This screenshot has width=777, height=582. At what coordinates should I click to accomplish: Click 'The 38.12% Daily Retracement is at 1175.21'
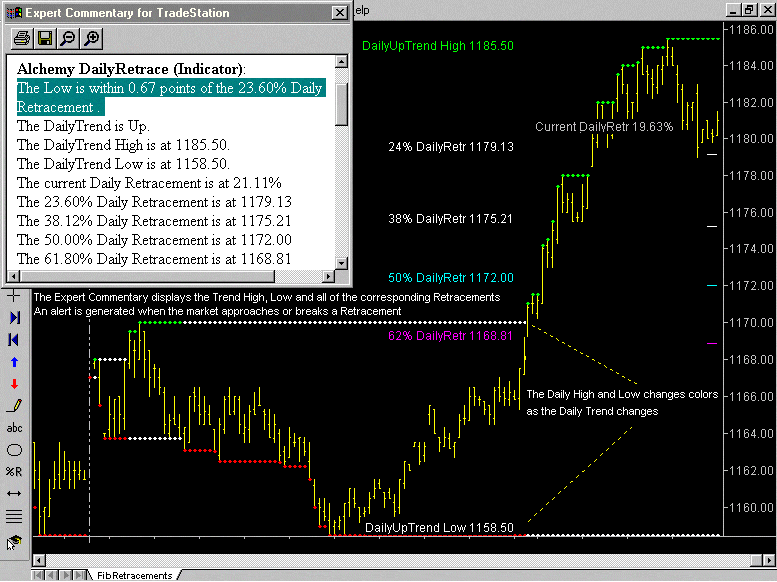pos(154,221)
